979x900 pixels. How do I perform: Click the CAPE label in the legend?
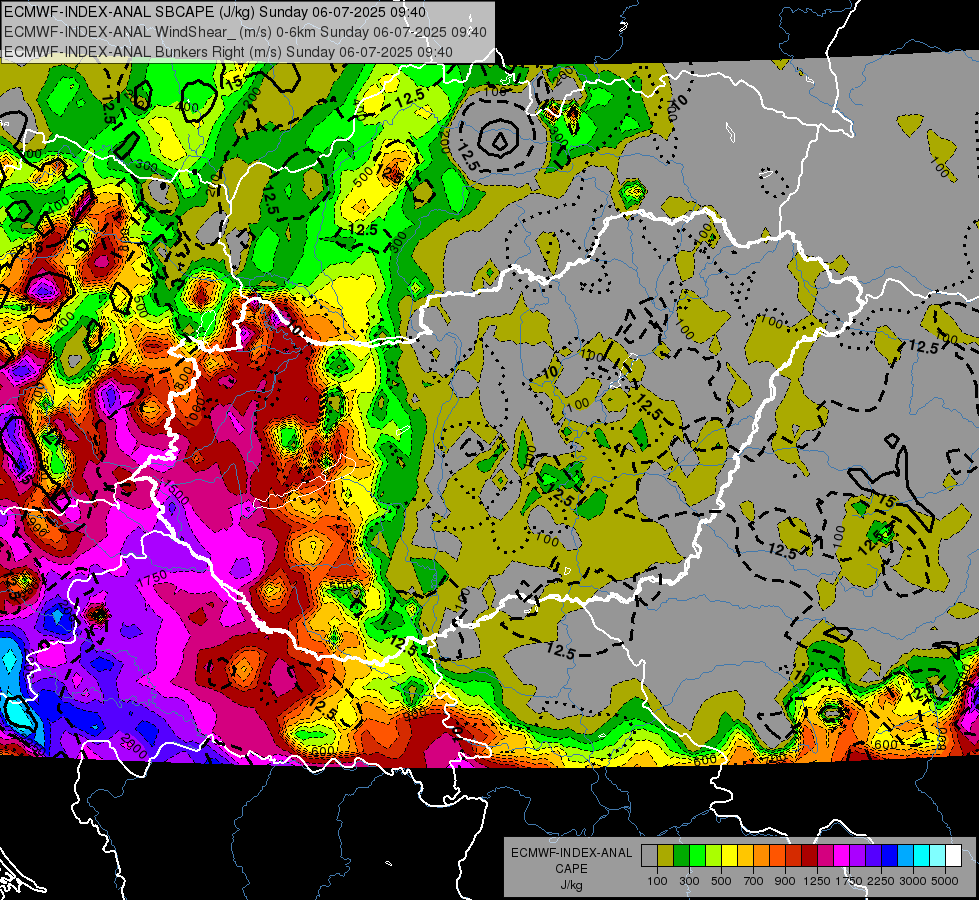[x=571, y=868]
